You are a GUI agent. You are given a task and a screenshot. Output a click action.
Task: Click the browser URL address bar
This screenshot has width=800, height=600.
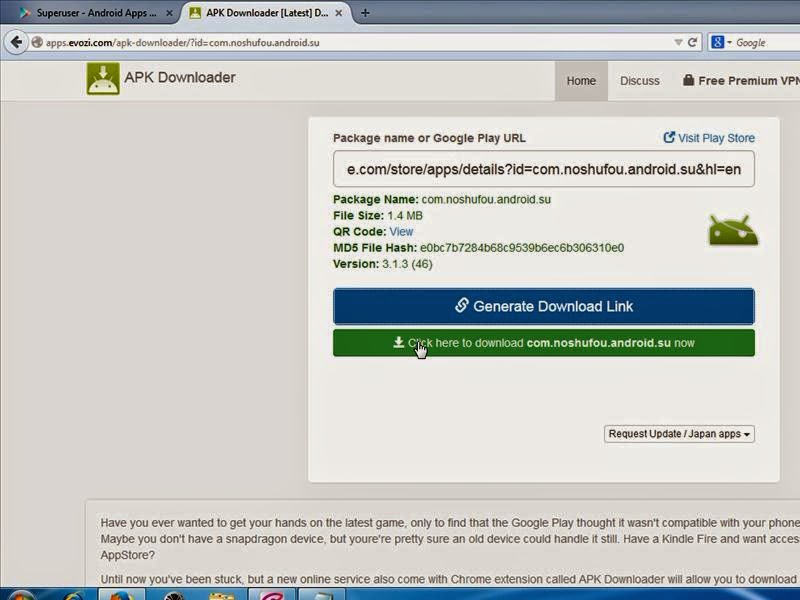point(357,42)
